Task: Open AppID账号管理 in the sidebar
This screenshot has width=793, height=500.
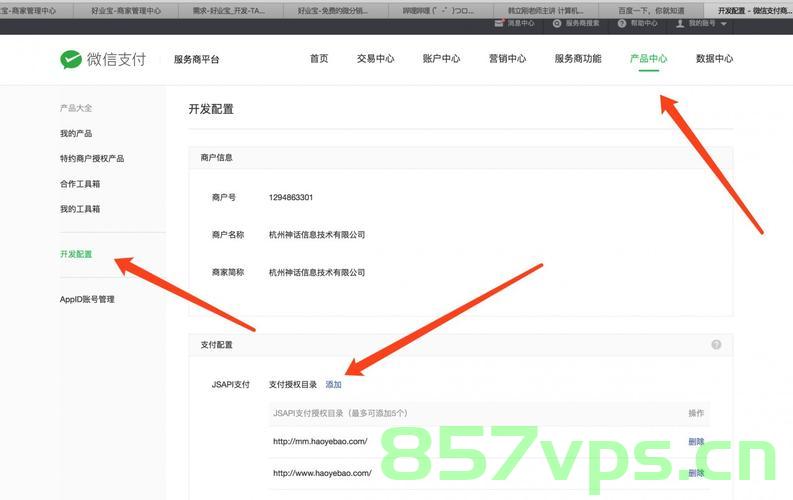Action: pos(87,299)
